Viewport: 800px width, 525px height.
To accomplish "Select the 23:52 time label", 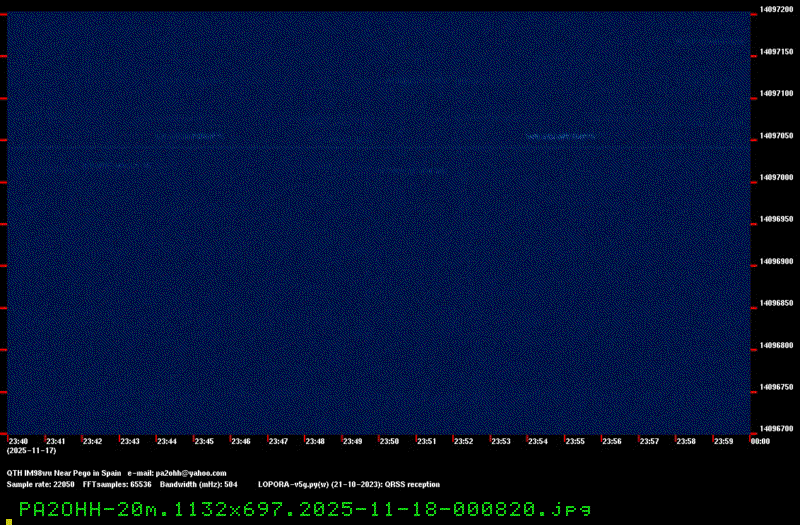I will coord(464,441).
